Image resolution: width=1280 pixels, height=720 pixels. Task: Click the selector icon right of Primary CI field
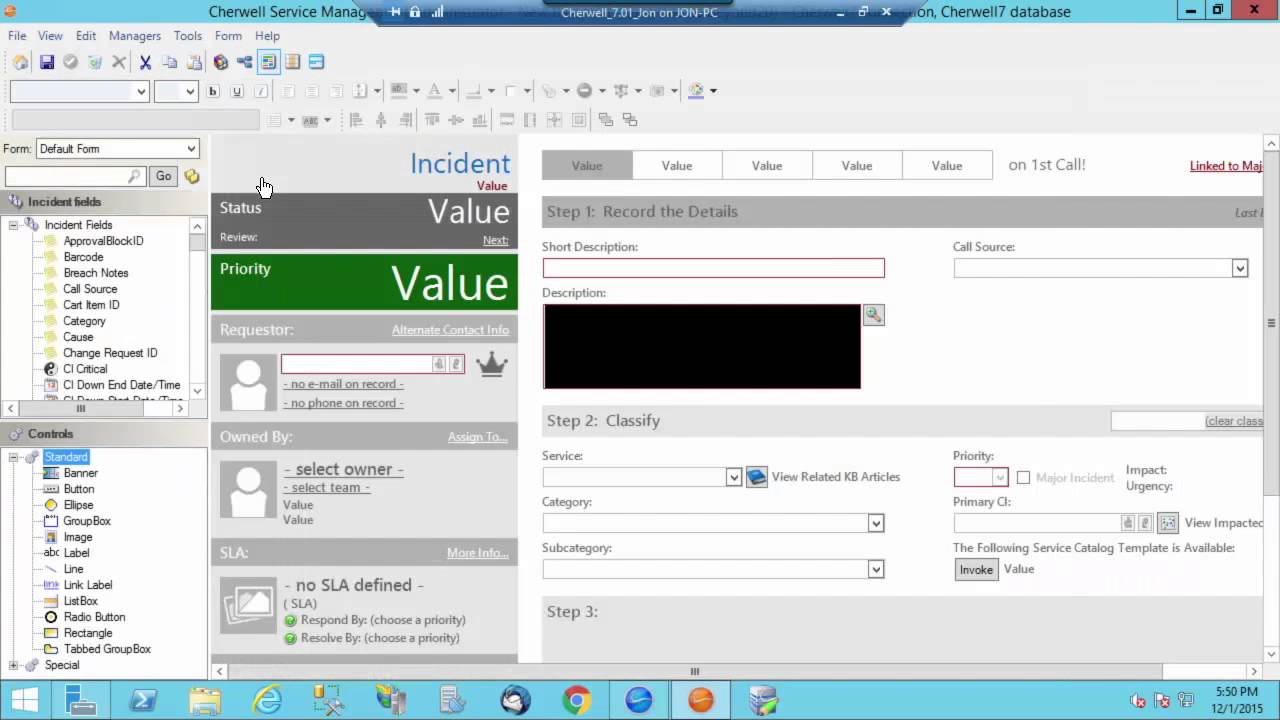[1167, 523]
